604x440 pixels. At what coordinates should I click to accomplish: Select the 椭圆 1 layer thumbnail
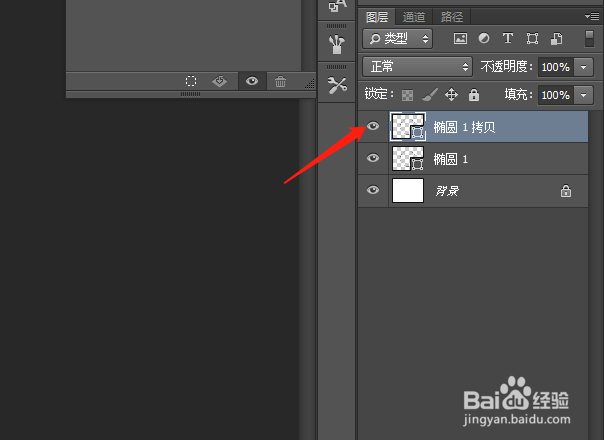[x=408, y=158]
